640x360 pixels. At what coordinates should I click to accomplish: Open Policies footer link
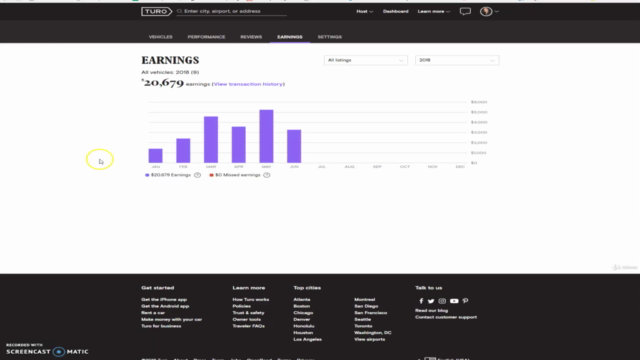[242, 306]
